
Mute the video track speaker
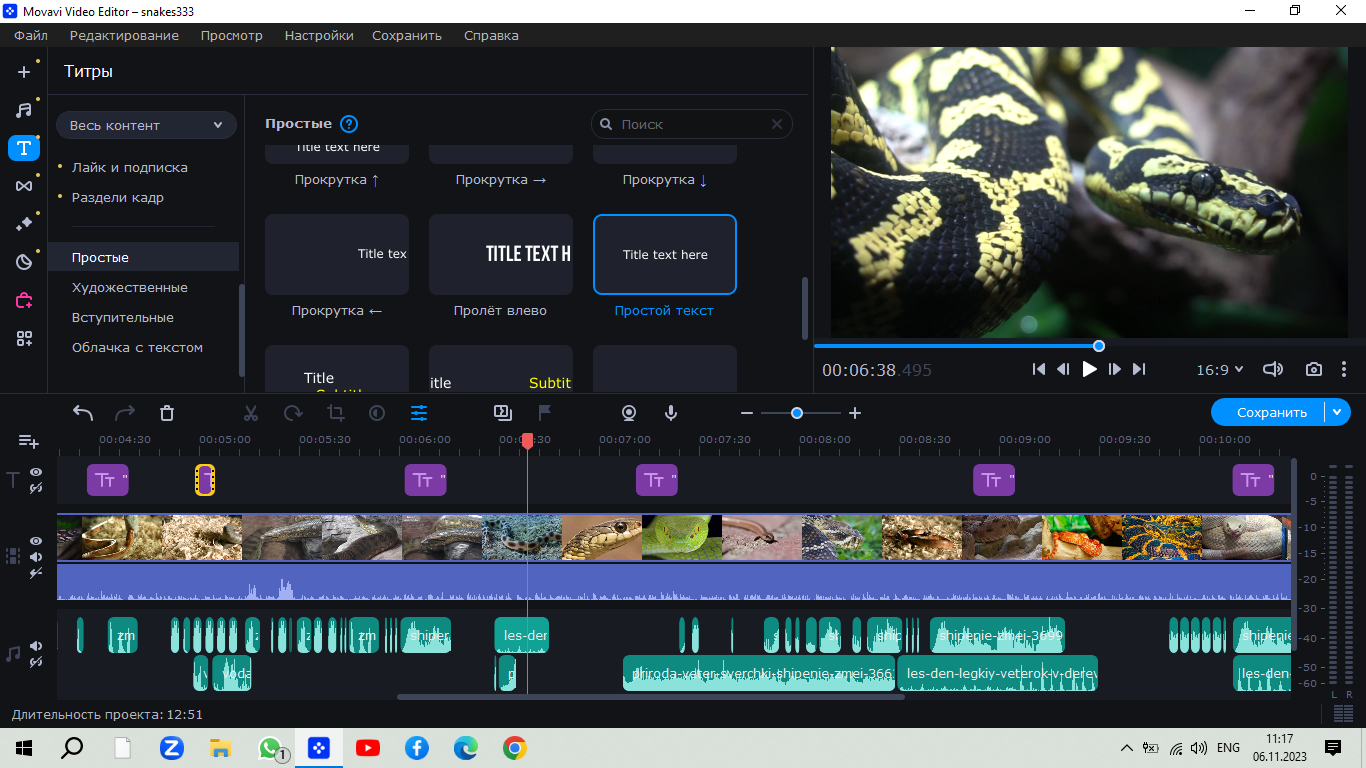(x=36, y=557)
